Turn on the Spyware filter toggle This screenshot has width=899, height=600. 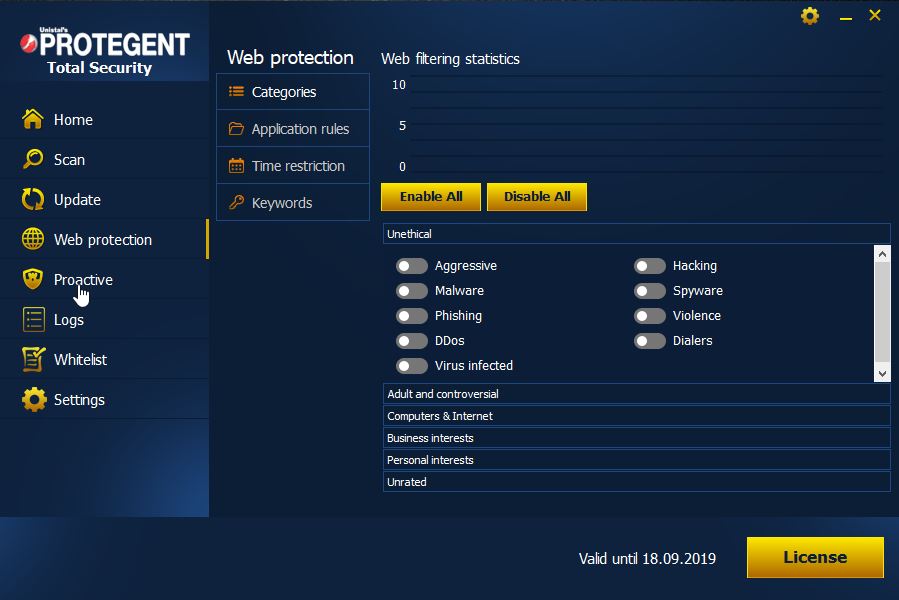(649, 291)
